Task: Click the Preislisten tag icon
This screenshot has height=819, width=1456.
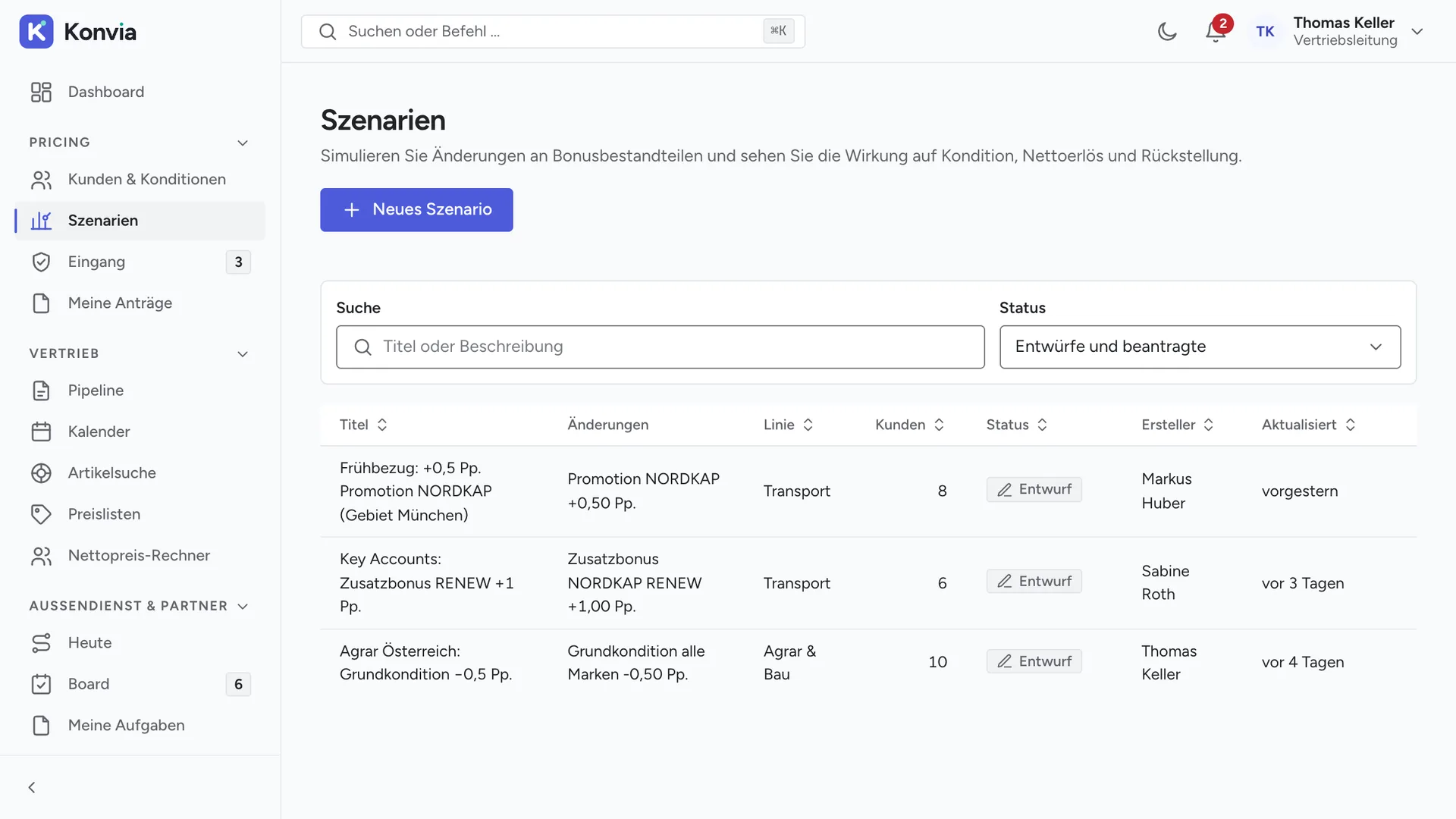Action: (41, 514)
